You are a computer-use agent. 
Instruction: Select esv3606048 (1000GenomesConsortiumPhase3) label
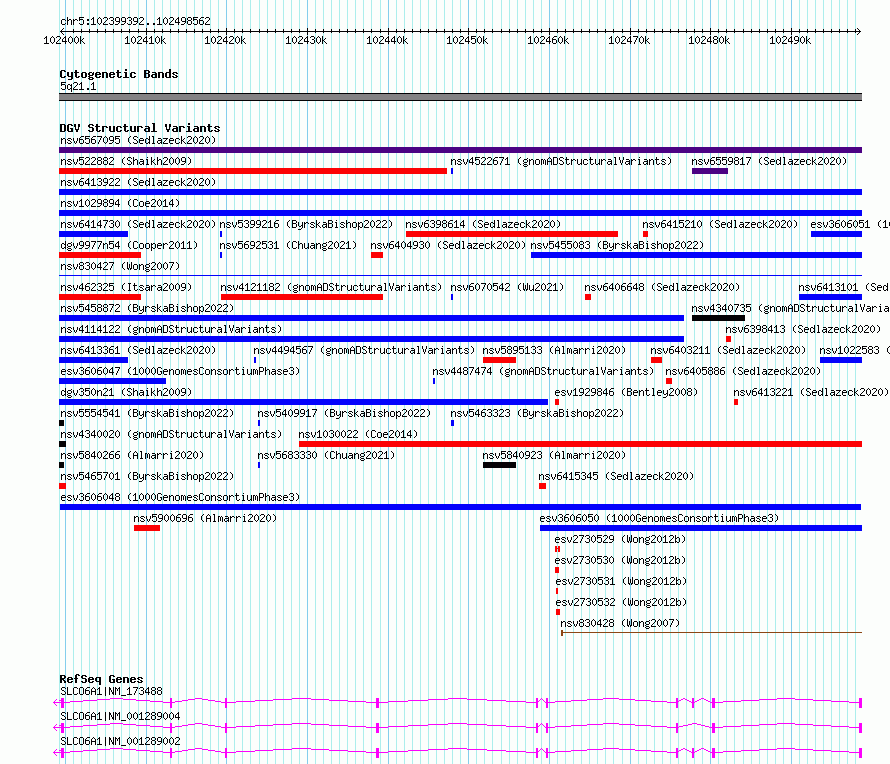pyautogui.click(x=180, y=497)
